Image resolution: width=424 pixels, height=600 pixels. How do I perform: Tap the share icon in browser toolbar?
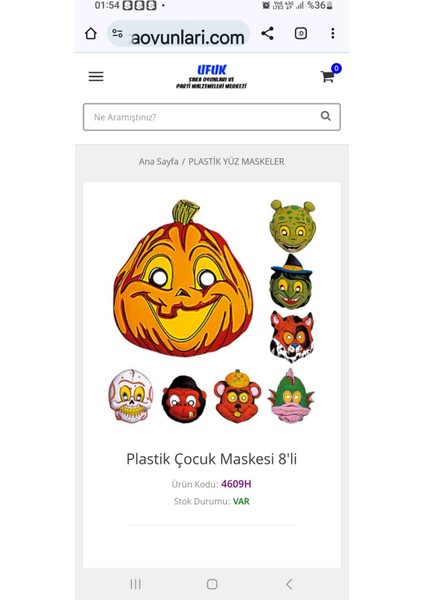[x=267, y=33]
